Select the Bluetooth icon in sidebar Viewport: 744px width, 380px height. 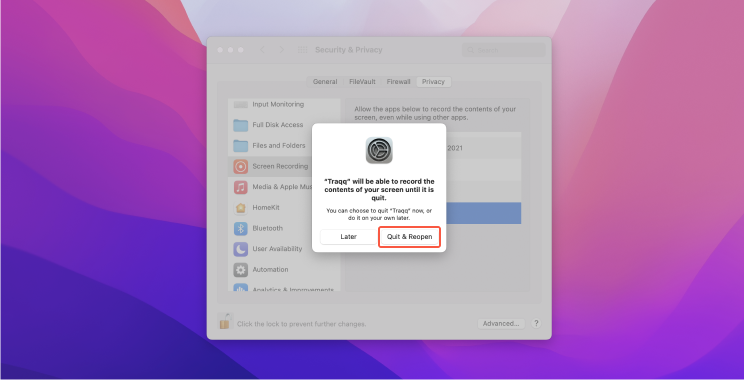click(x=241, y=228)
